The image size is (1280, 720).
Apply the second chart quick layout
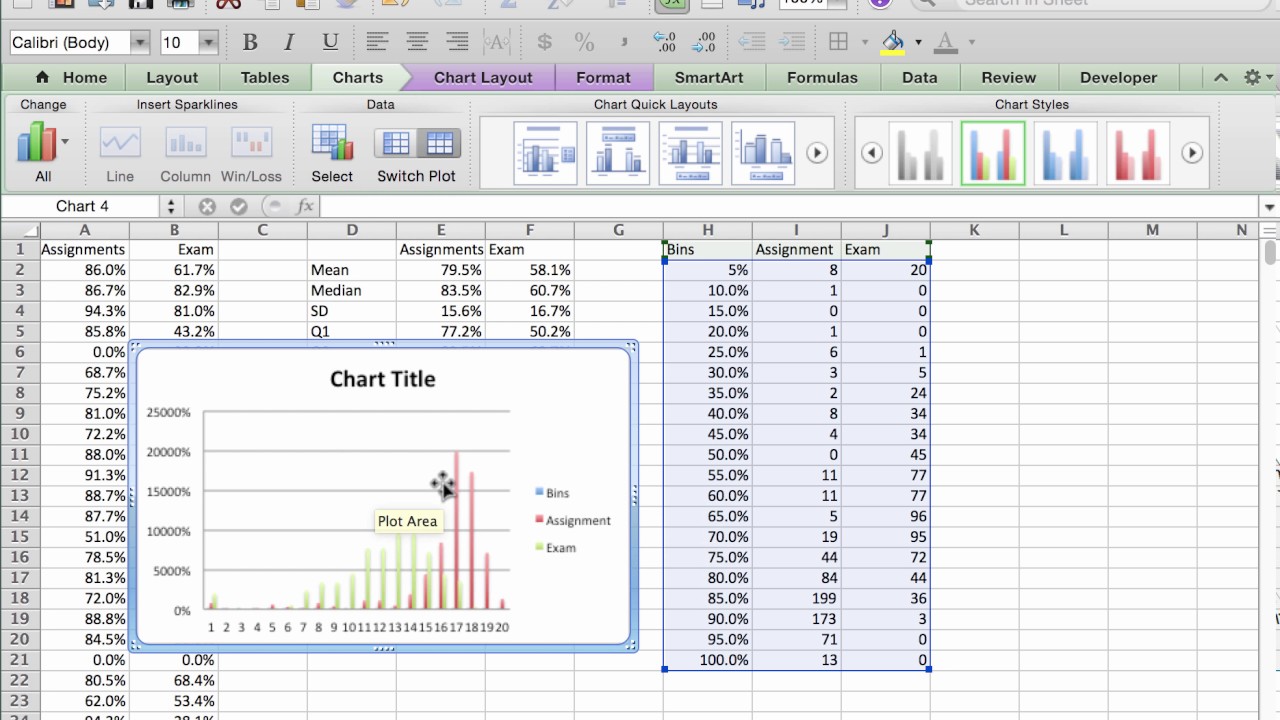point(618,153)
